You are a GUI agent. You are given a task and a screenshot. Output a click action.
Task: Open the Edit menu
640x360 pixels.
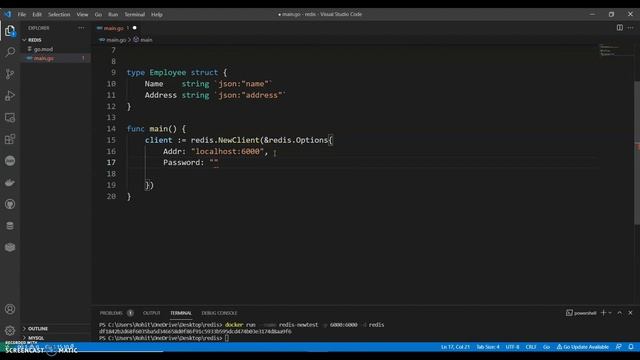(x=37, y=14)
